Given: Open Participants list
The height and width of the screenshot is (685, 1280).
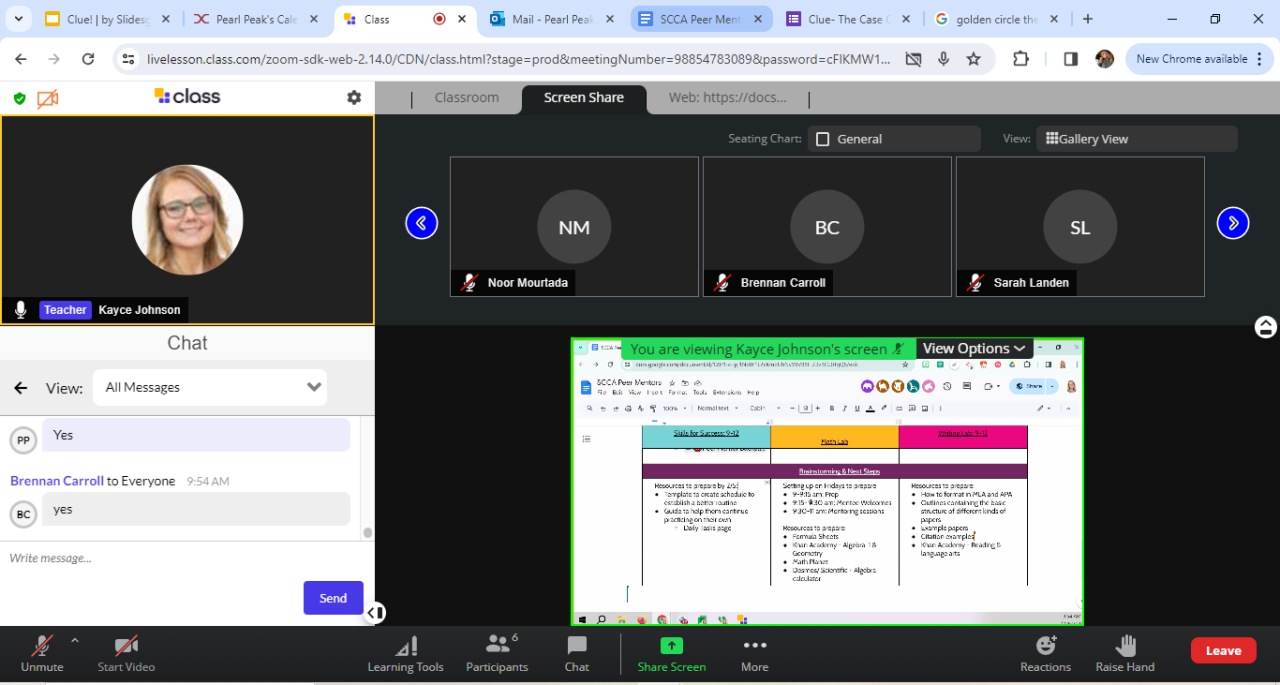Looking at the screenshot, I should coord(497,653).
